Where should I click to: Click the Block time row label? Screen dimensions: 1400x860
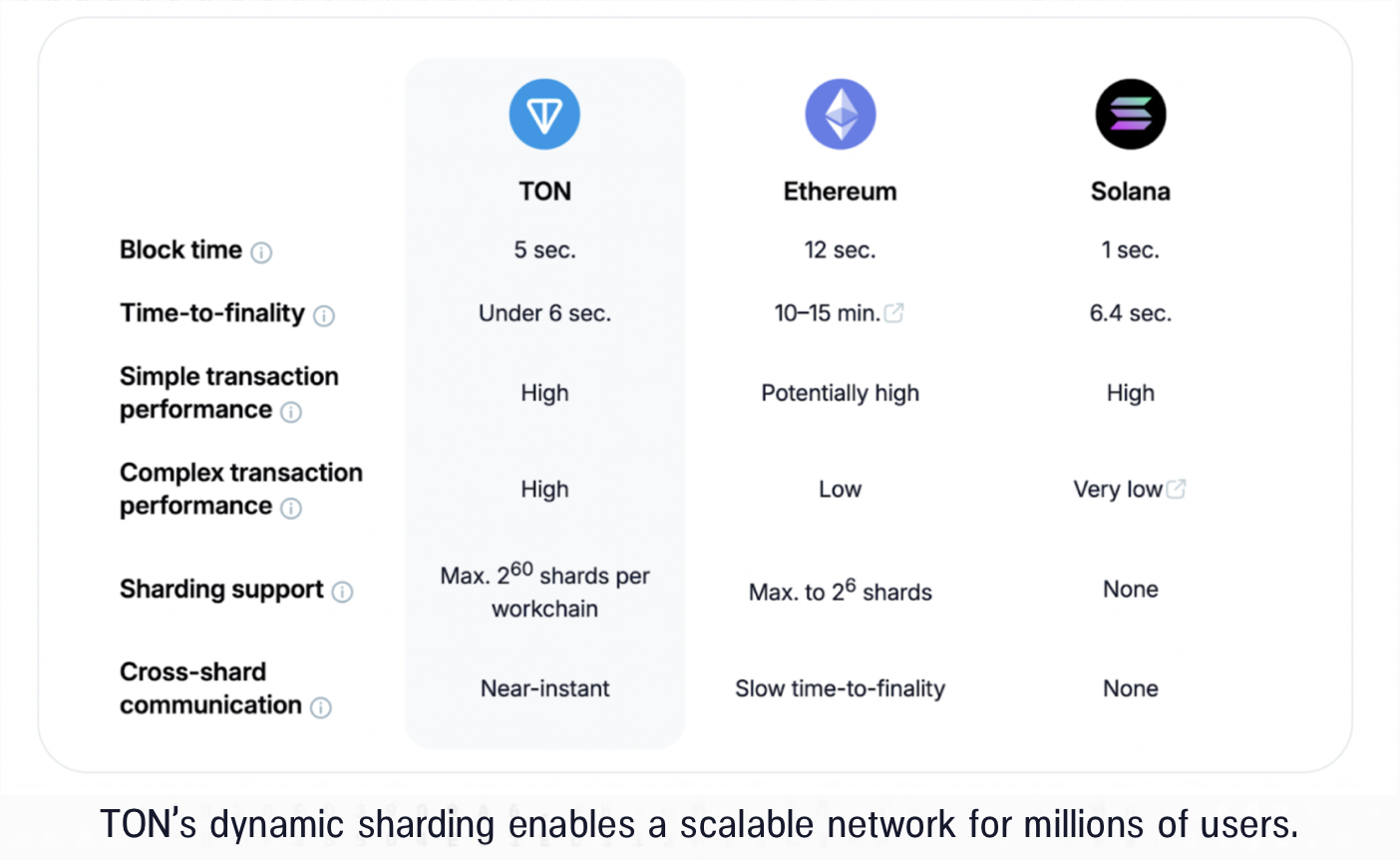180,249
